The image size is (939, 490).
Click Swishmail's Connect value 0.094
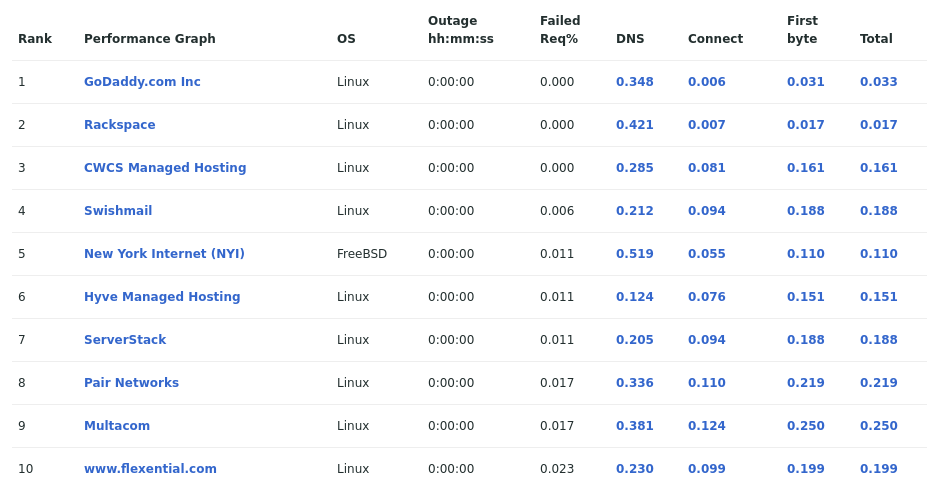(x=707, y=211)
